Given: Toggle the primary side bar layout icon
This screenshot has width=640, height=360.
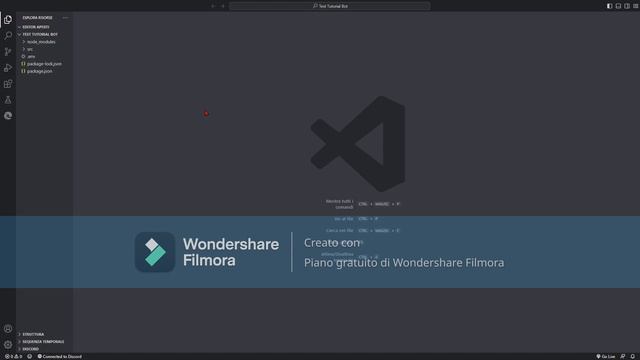Looking at the screenshot, I should point(609,6).
